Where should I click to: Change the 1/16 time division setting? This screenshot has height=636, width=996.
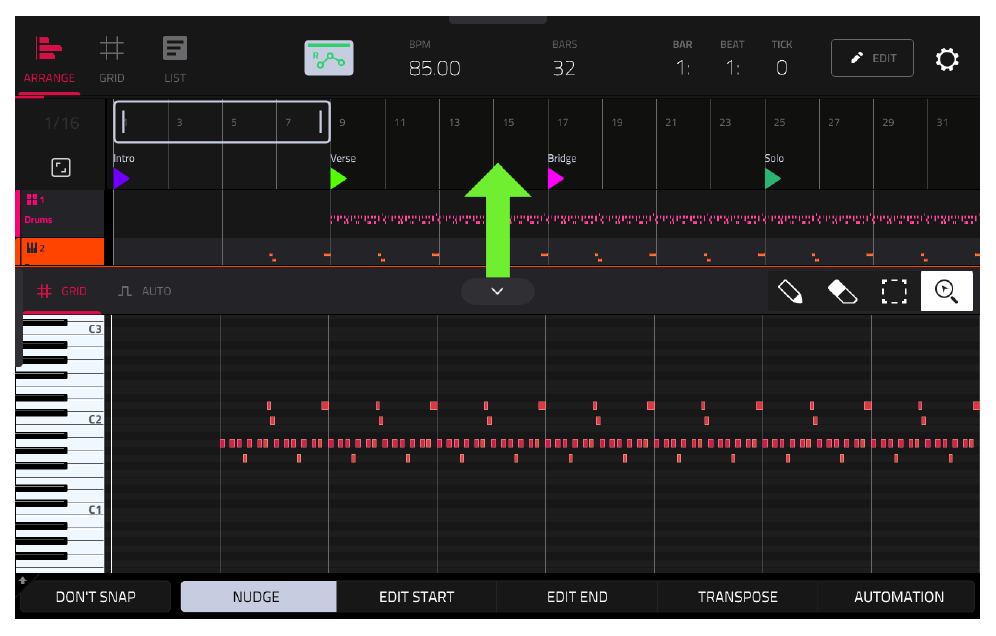[62, 123]
